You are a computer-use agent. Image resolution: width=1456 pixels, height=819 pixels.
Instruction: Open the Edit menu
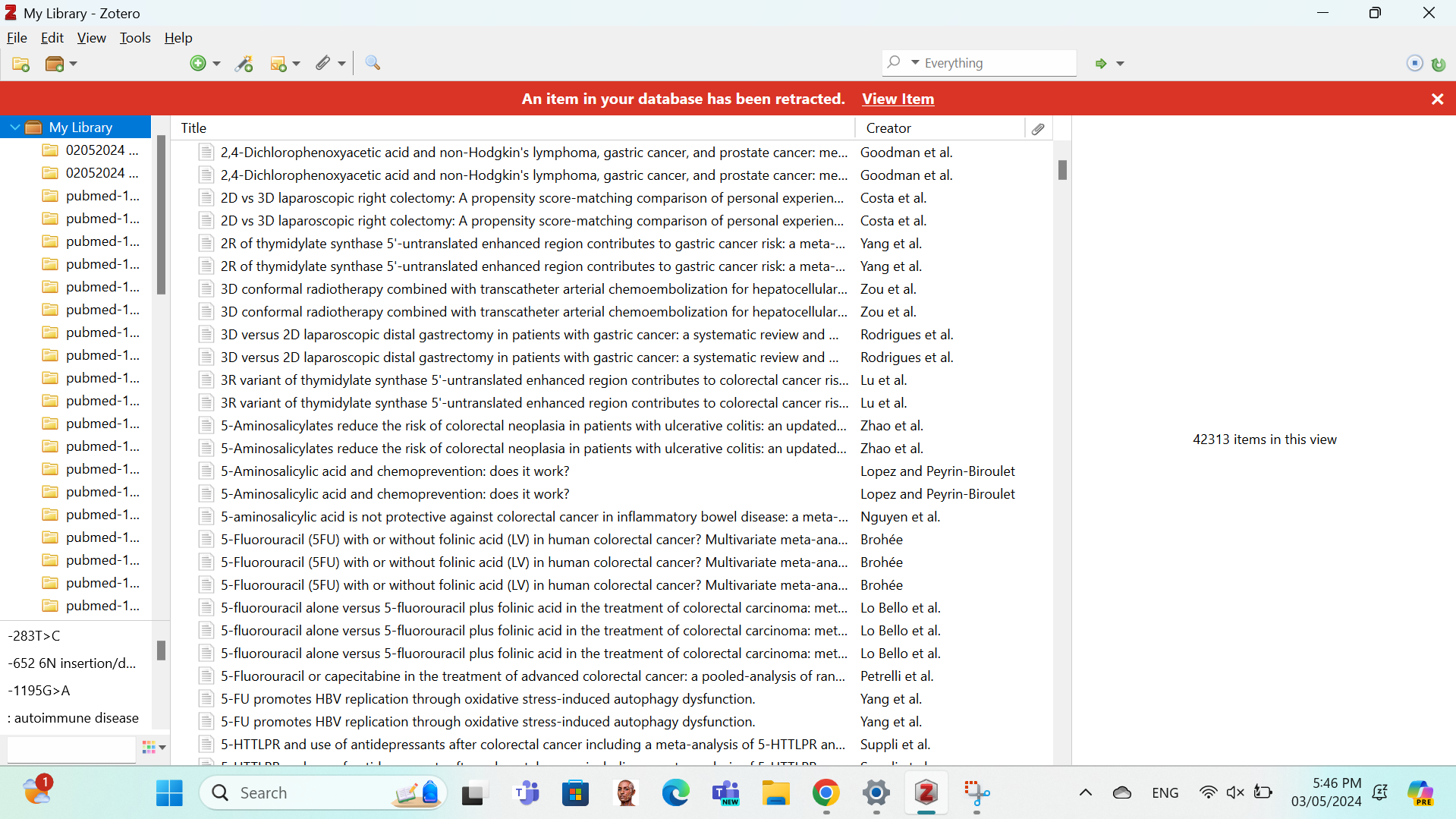pos(52,38)
